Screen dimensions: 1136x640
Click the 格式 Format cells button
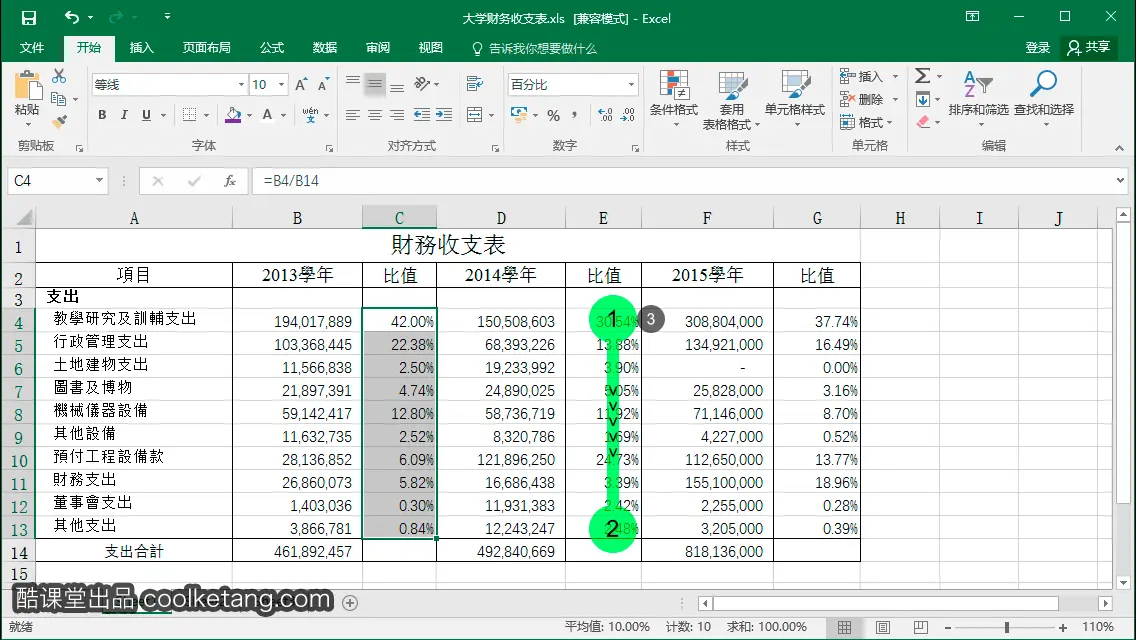pos(867,122)
